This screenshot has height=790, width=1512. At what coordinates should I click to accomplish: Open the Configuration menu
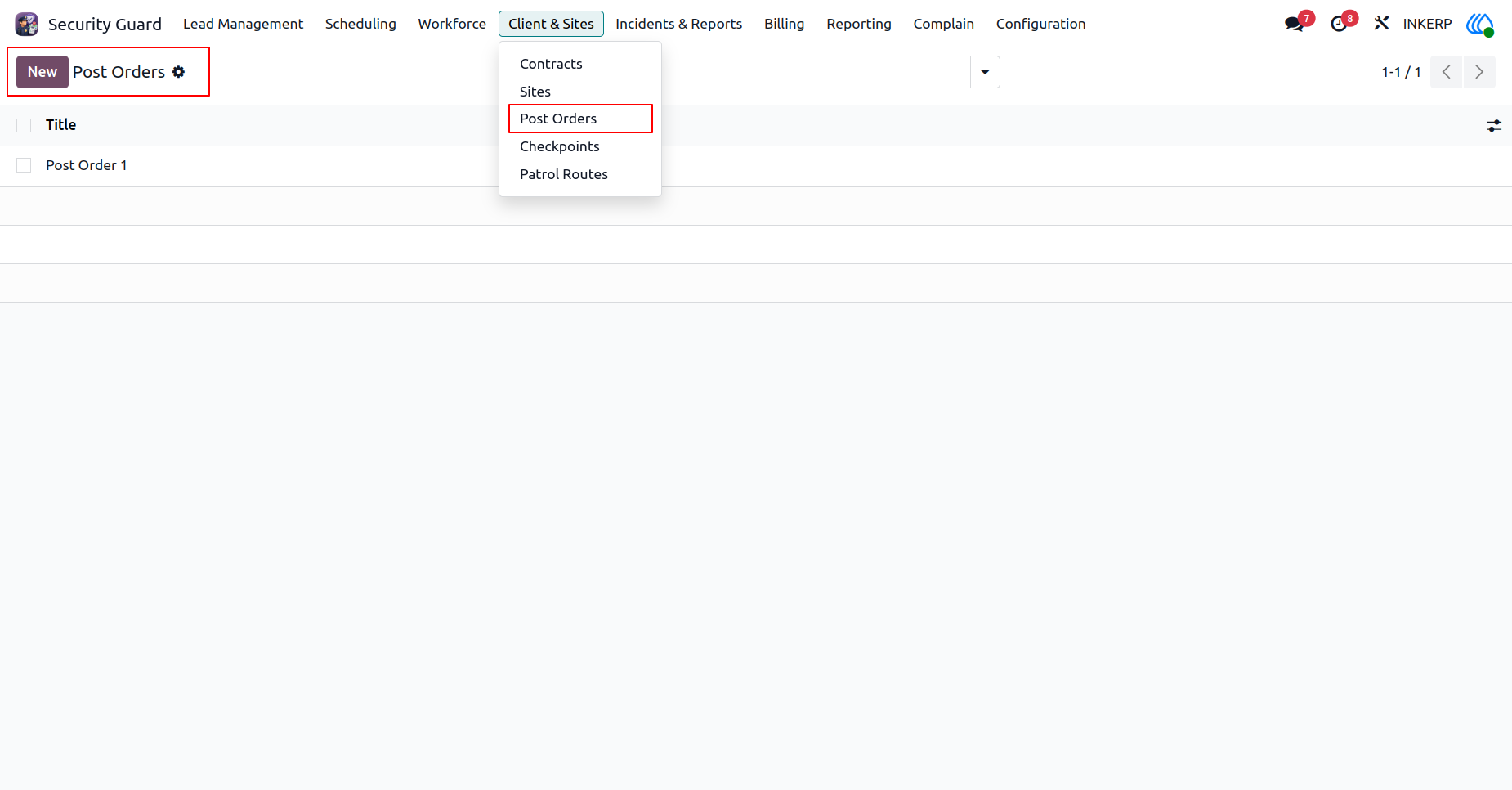click(1040, 24)
